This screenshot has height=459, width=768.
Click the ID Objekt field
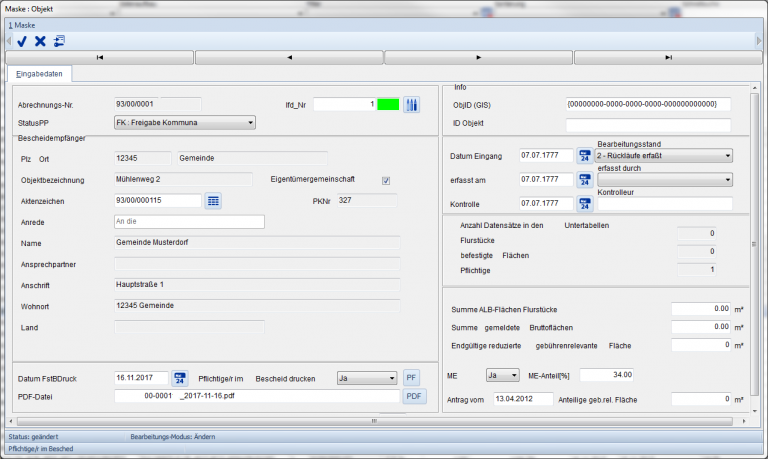pos(648,125)
